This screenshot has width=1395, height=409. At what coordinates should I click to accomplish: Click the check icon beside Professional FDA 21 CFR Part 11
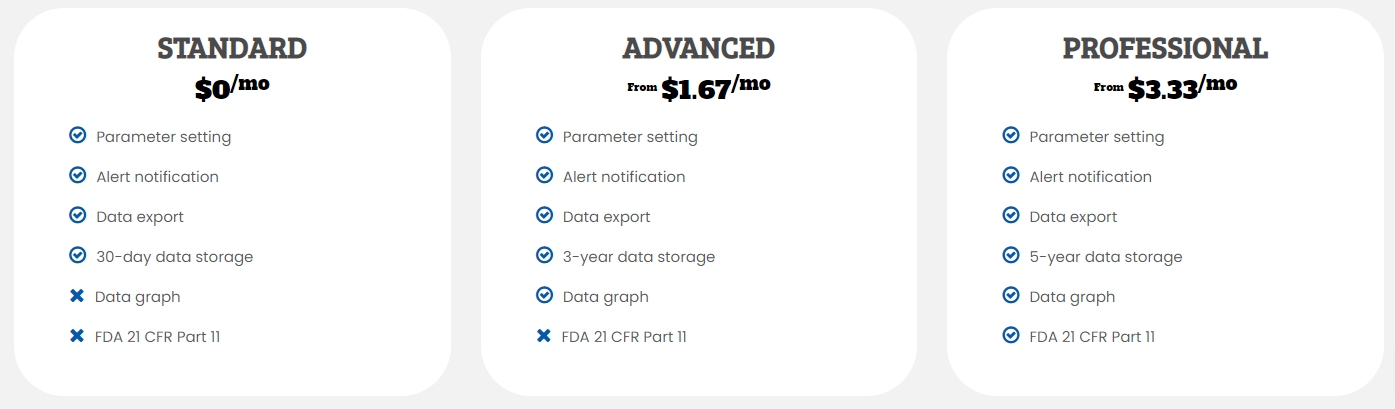point(1011,335)
